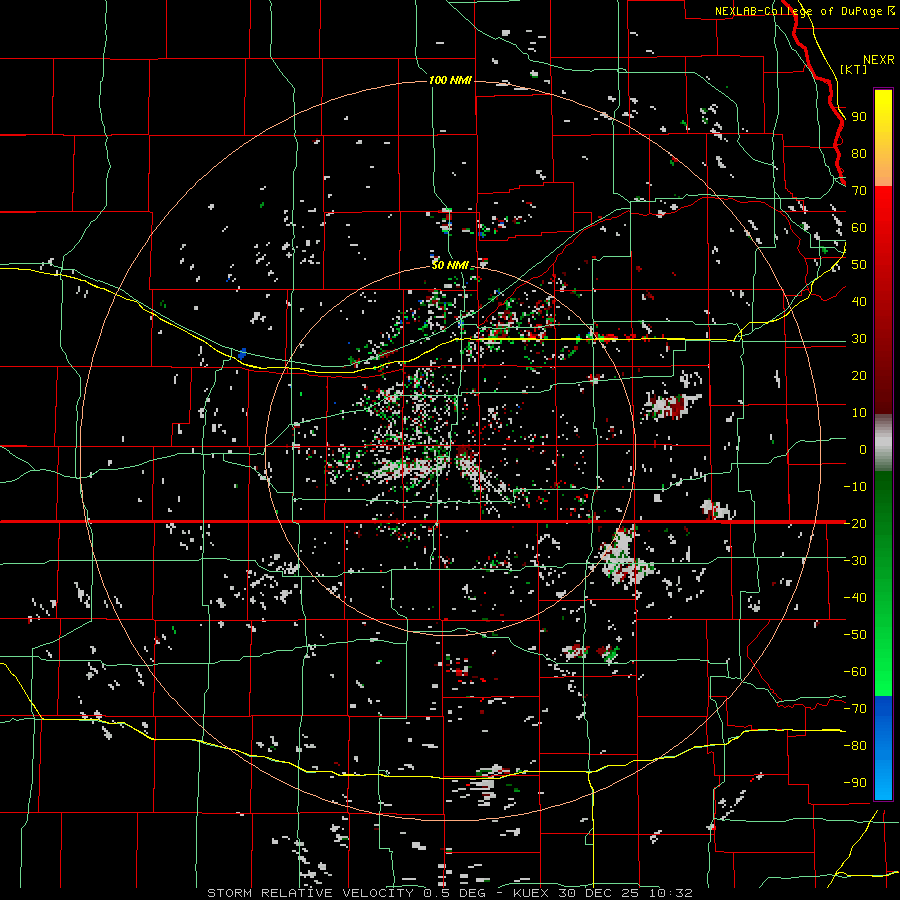This screenshot has height=900, width=900.
Task: Click the "70" value on the velocity scale
Action: [859, 191]
